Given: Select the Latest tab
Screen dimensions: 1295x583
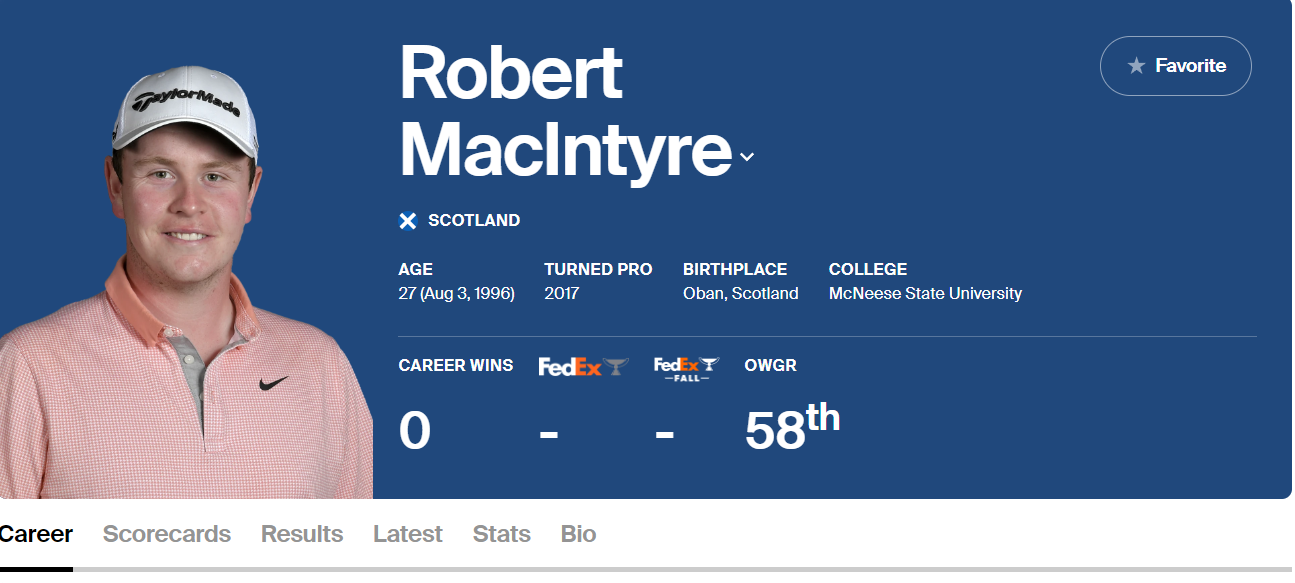Looking at the screenshot, I should click(x=408, y=534).
